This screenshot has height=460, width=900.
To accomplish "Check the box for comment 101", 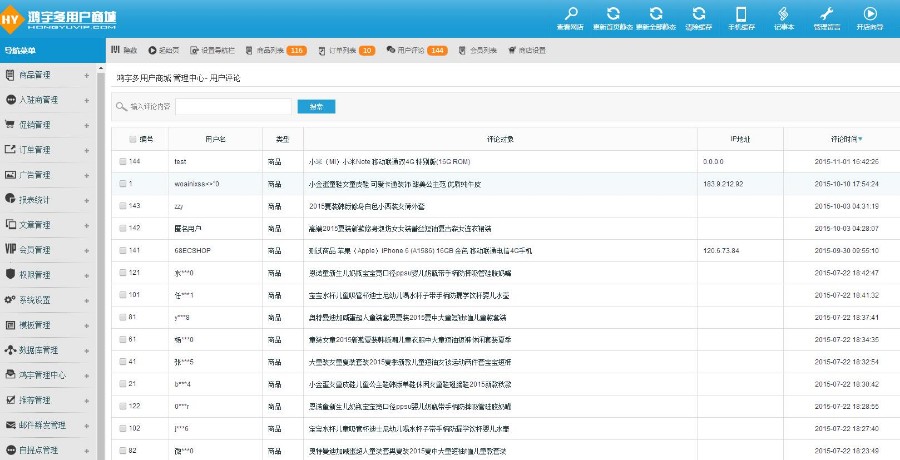I will [x=122, y=295].
